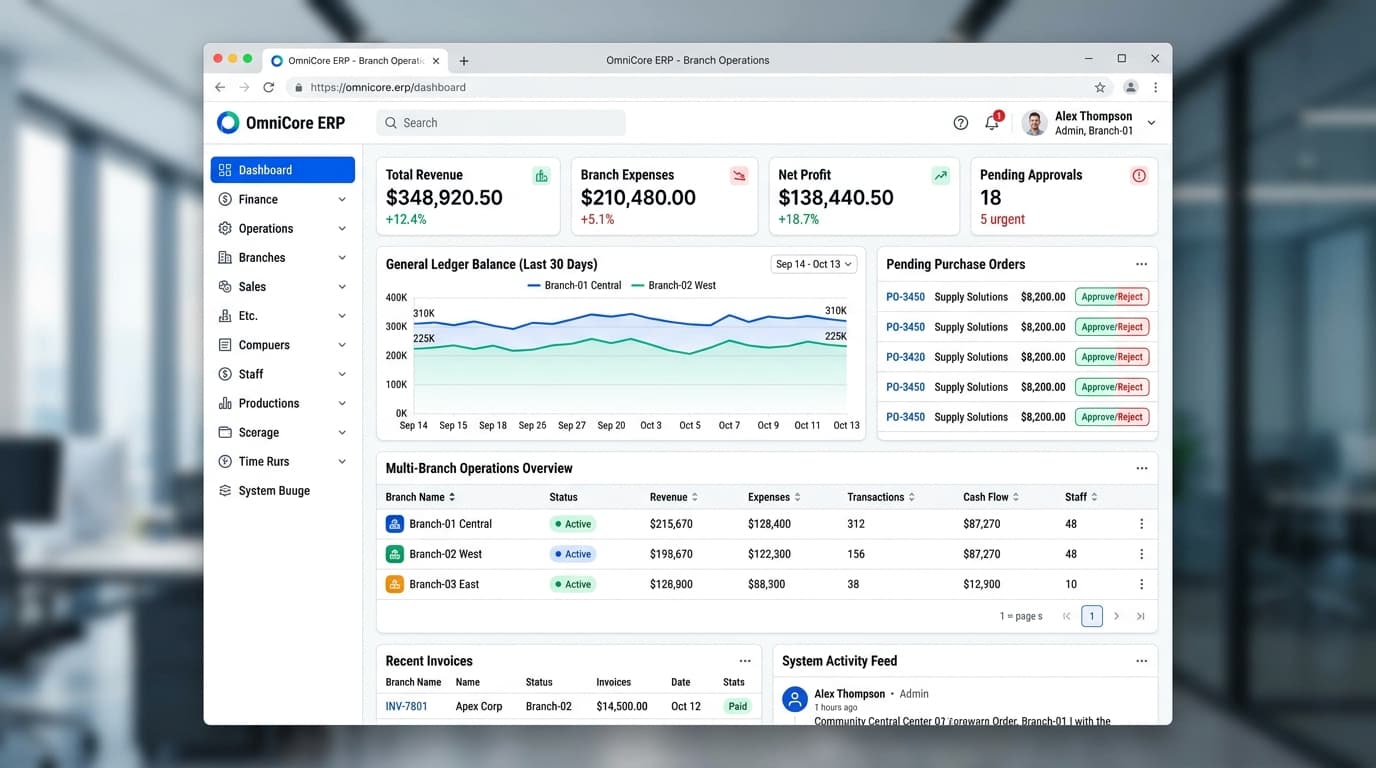Expand the Operations sidebar chevron
1376x768 pixels.
pos(342,229)
